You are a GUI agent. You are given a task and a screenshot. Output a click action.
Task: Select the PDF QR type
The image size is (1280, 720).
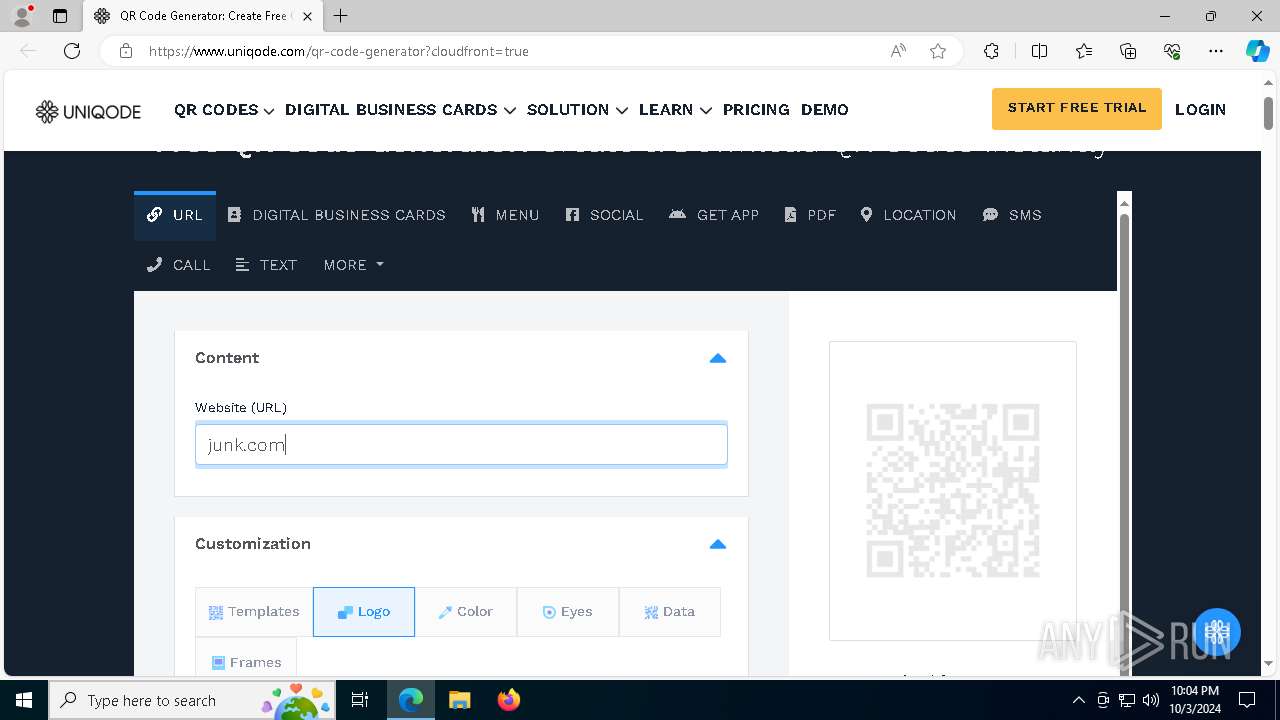point(810,215)
